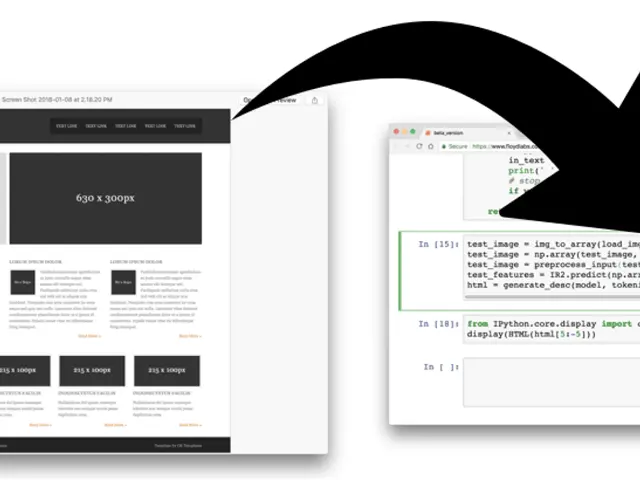640x480 pixels.
Task: Click Read More under the second Lorem Ipsum column
Action: [x=189, y=336]
